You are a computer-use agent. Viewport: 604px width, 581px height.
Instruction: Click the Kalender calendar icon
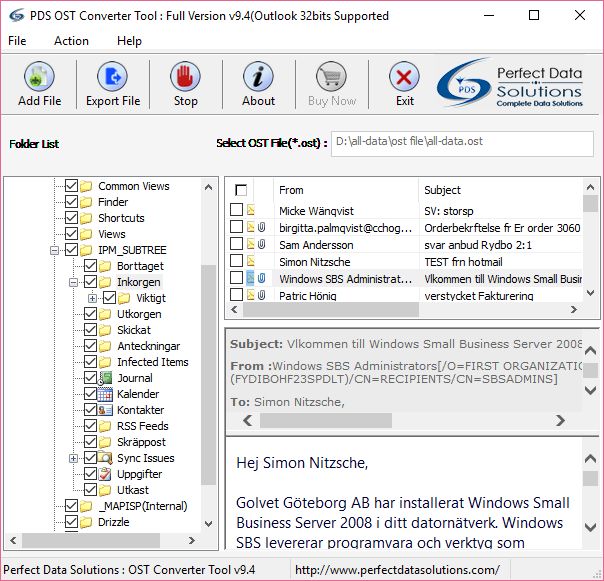pyautogui.click(x=105, y=394)
